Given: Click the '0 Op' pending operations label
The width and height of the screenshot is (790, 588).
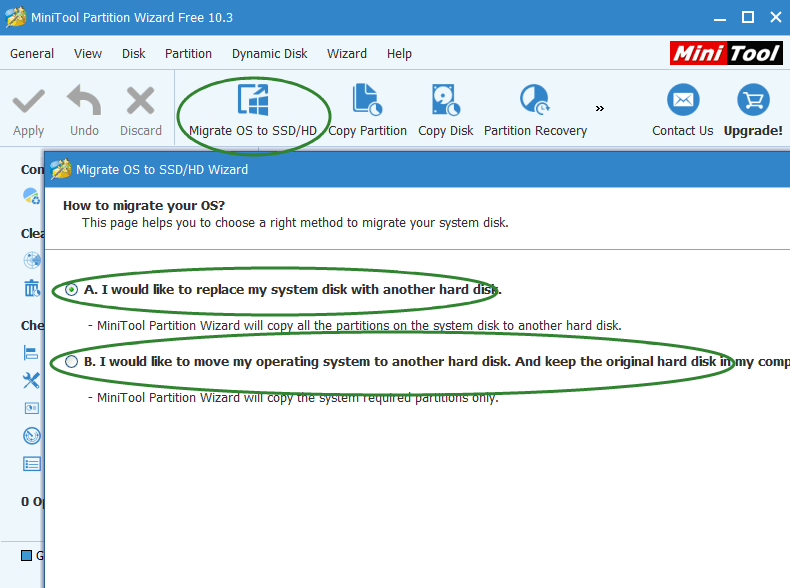Looking at the screenshot, I should point(32,502).
